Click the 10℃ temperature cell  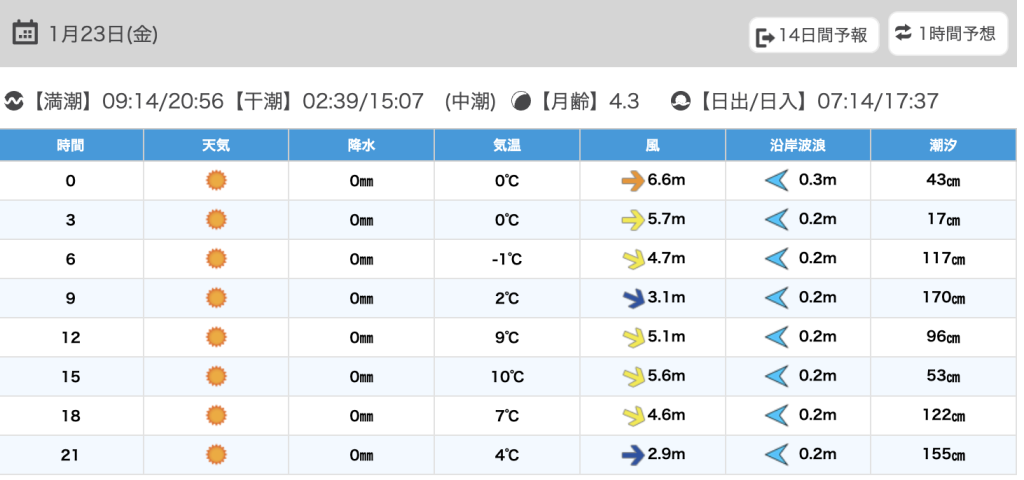507,377
